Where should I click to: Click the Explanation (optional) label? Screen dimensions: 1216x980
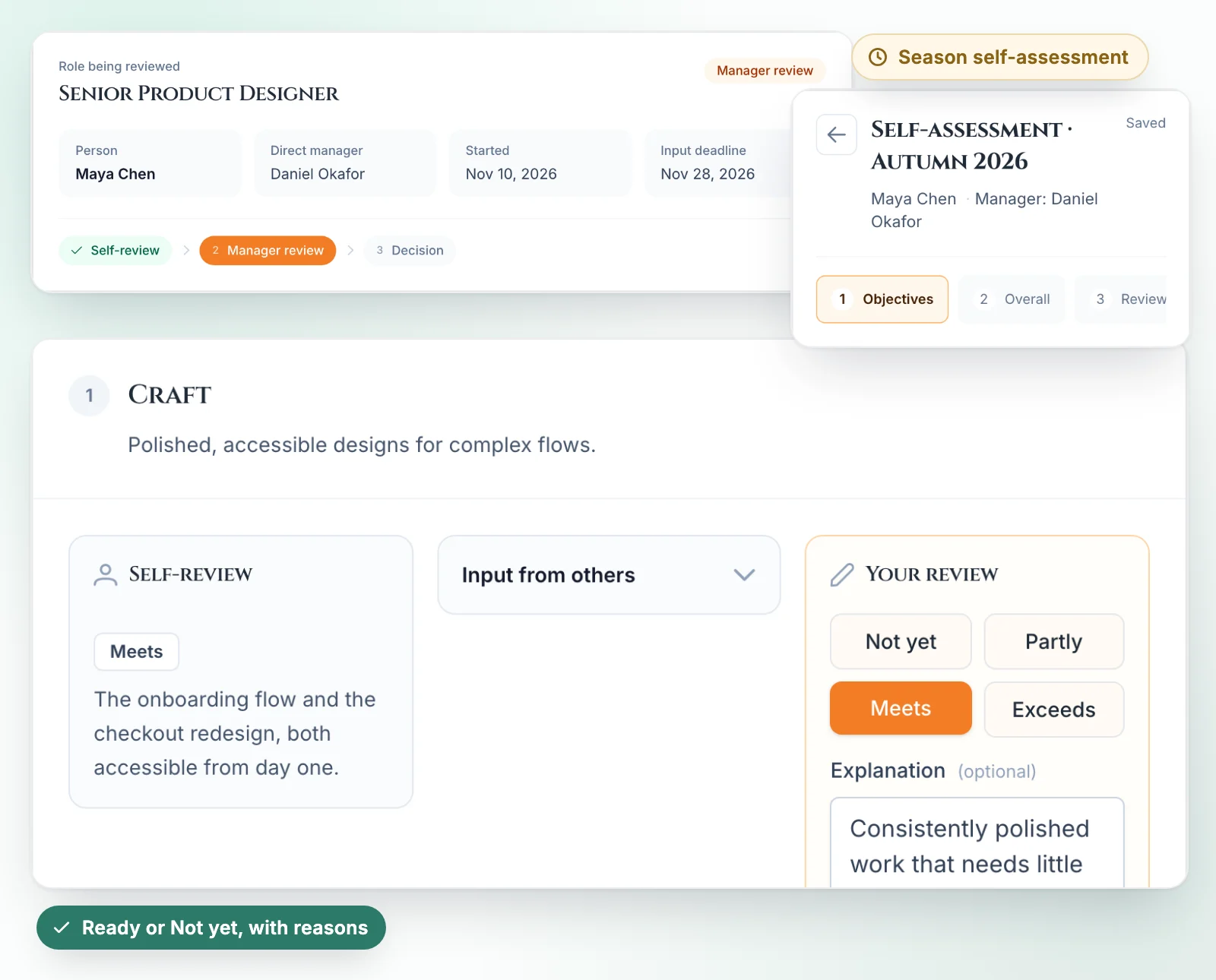coord(933,770)
